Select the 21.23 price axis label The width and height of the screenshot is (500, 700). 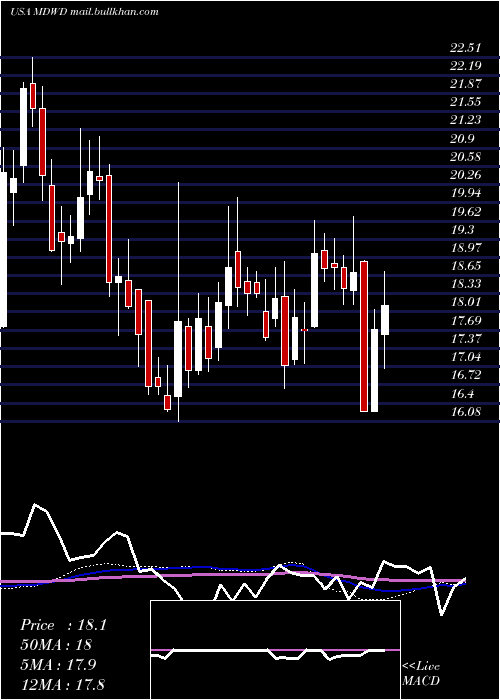coord(466,120)
